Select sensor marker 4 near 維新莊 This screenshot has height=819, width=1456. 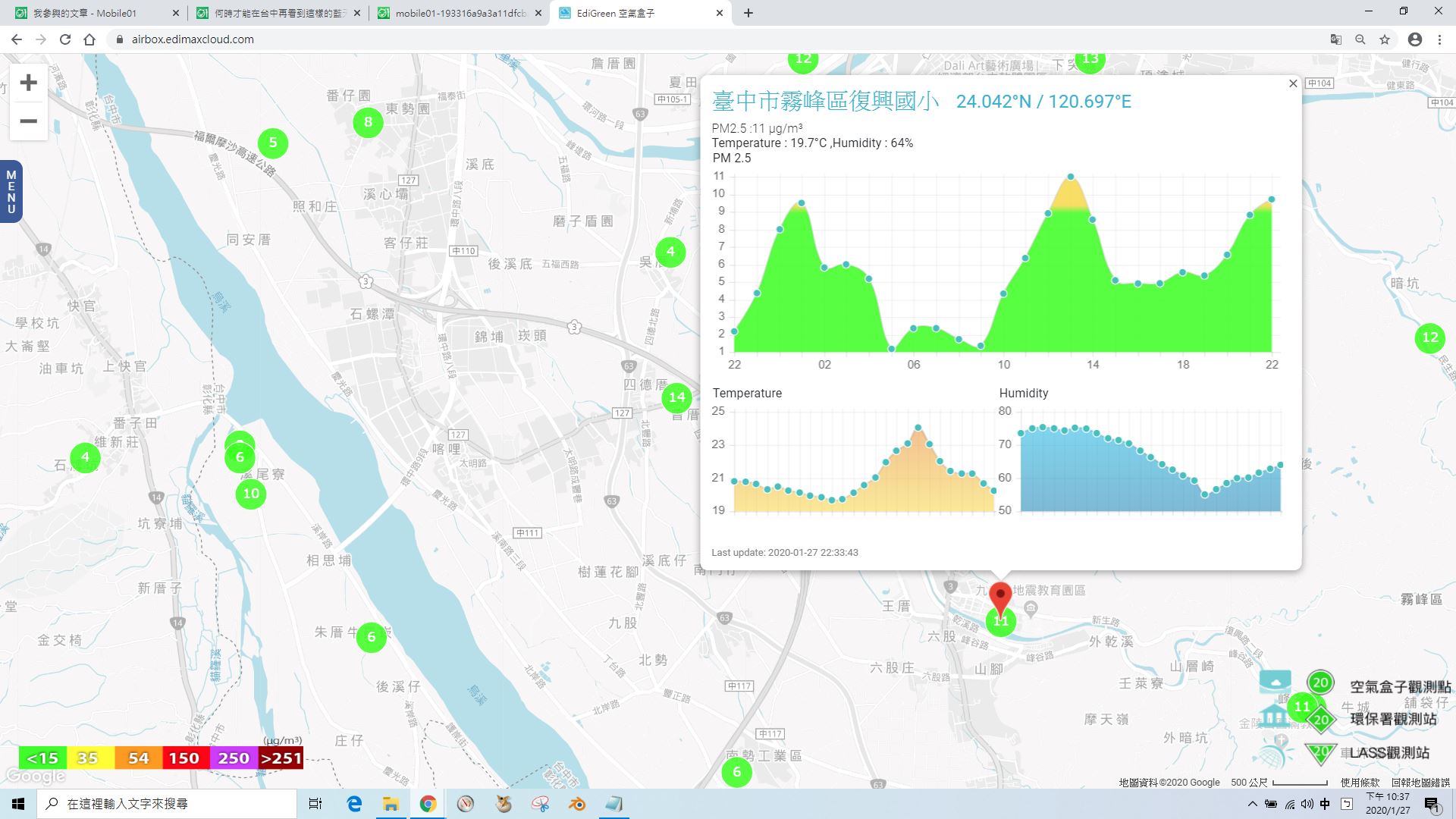[85, 457]
